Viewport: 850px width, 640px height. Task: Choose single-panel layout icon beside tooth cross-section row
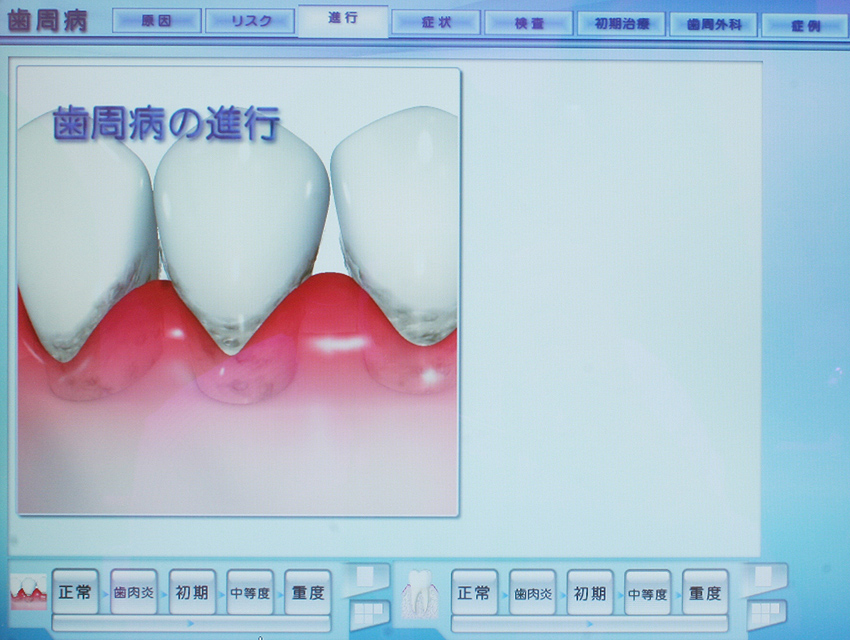point(765,578)
